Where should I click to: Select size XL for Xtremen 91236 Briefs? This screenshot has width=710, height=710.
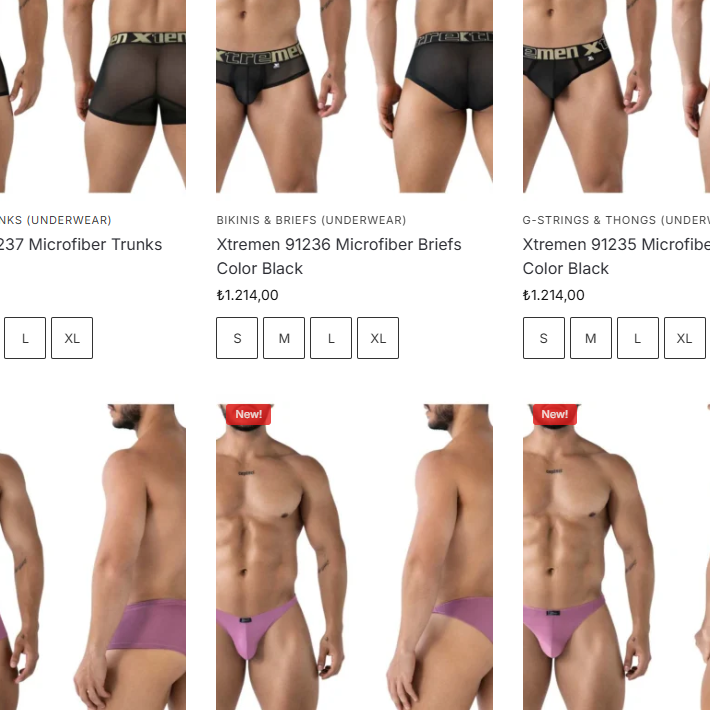click(378, 338)
